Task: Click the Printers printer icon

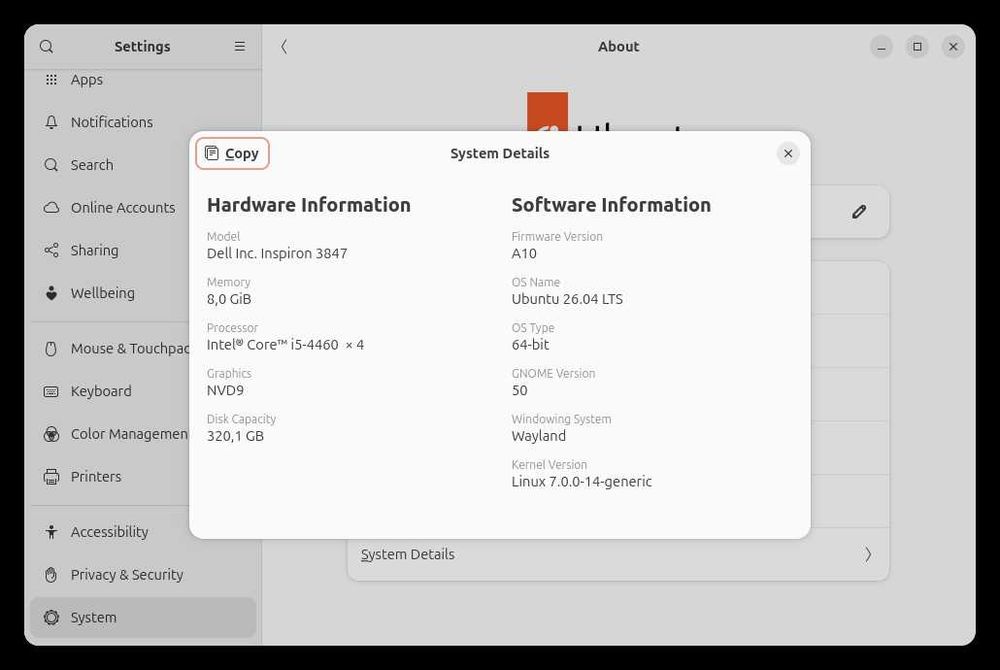Action: tap(52, 477)
